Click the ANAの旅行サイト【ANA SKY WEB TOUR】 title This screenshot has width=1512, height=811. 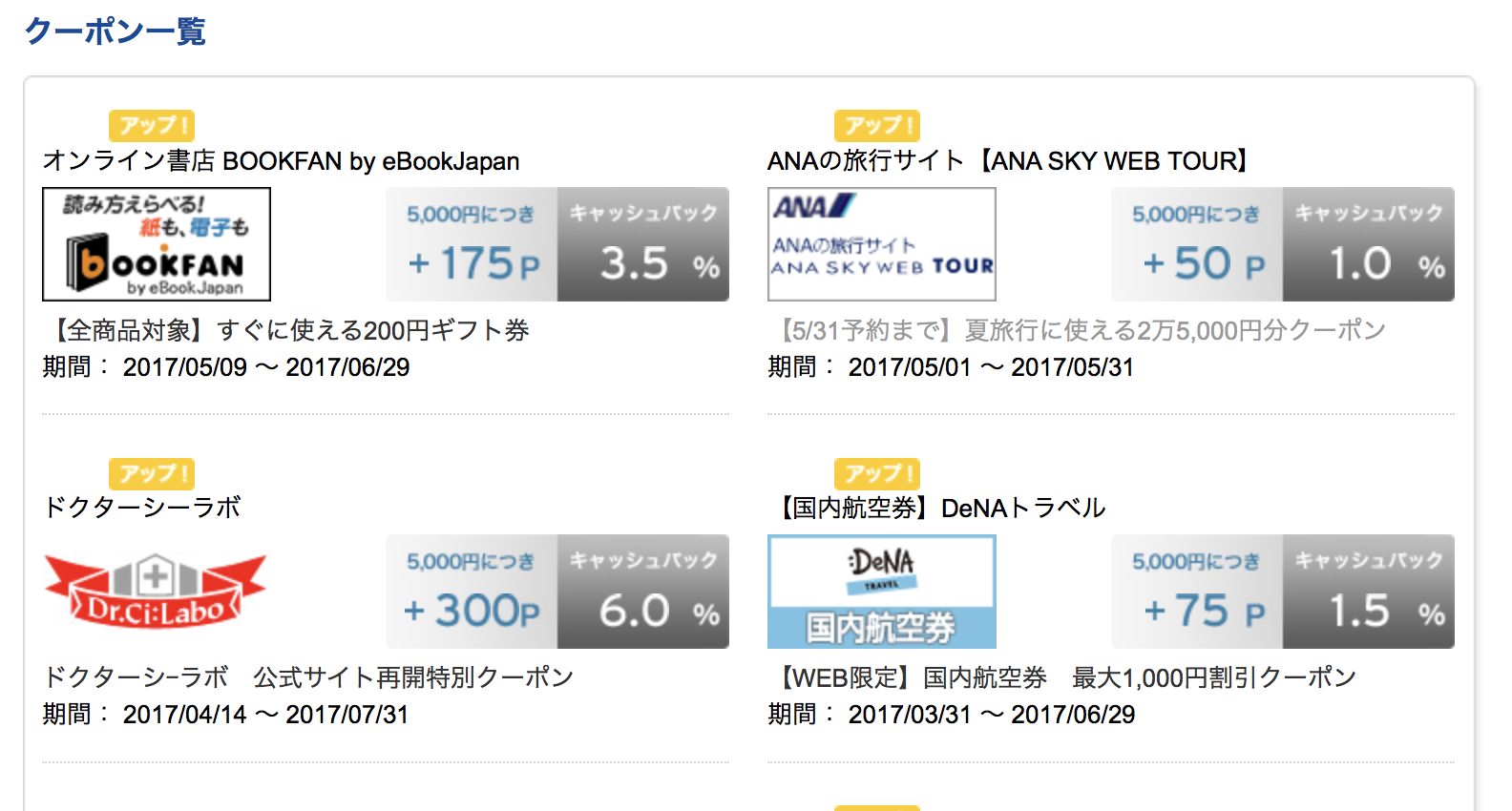[1011, 161]
